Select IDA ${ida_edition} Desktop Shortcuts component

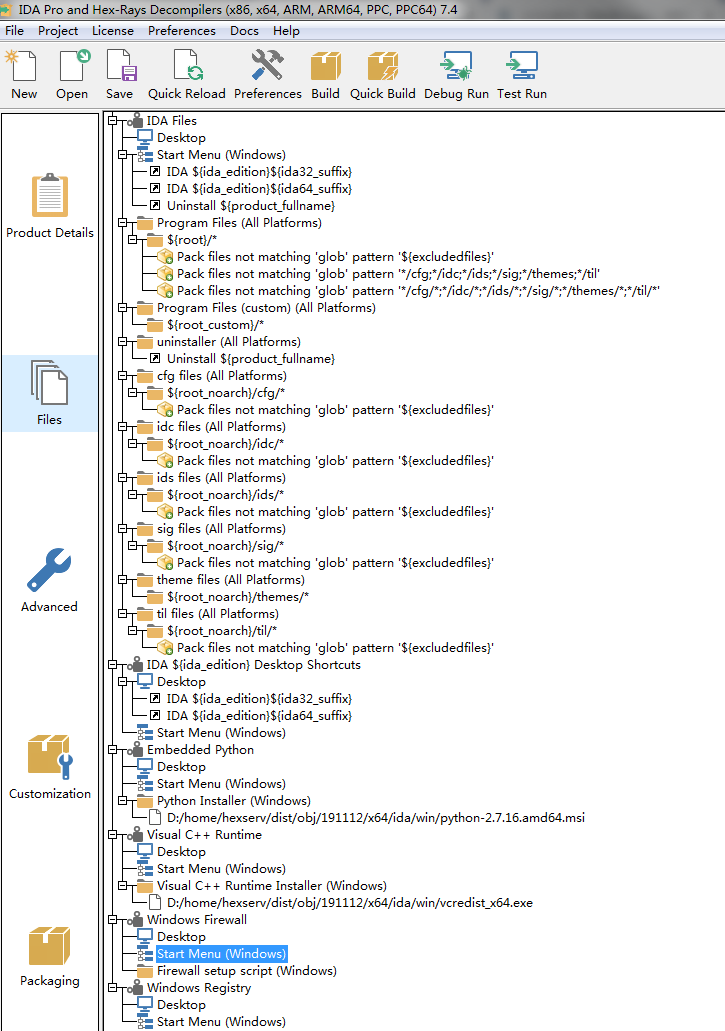point(254,665)
